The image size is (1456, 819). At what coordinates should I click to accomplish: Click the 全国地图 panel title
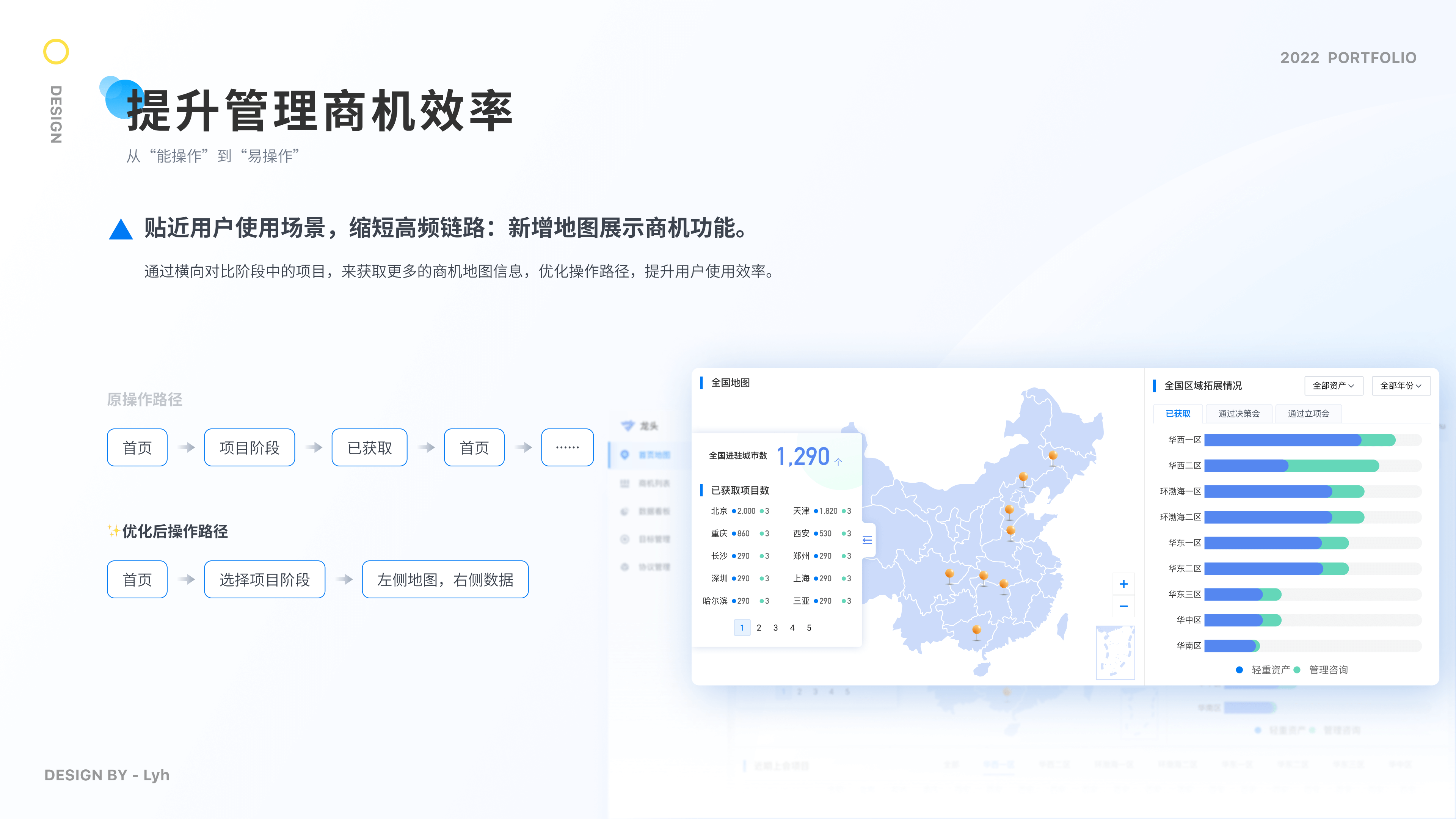pyautogui.click(x=730, y=383)
